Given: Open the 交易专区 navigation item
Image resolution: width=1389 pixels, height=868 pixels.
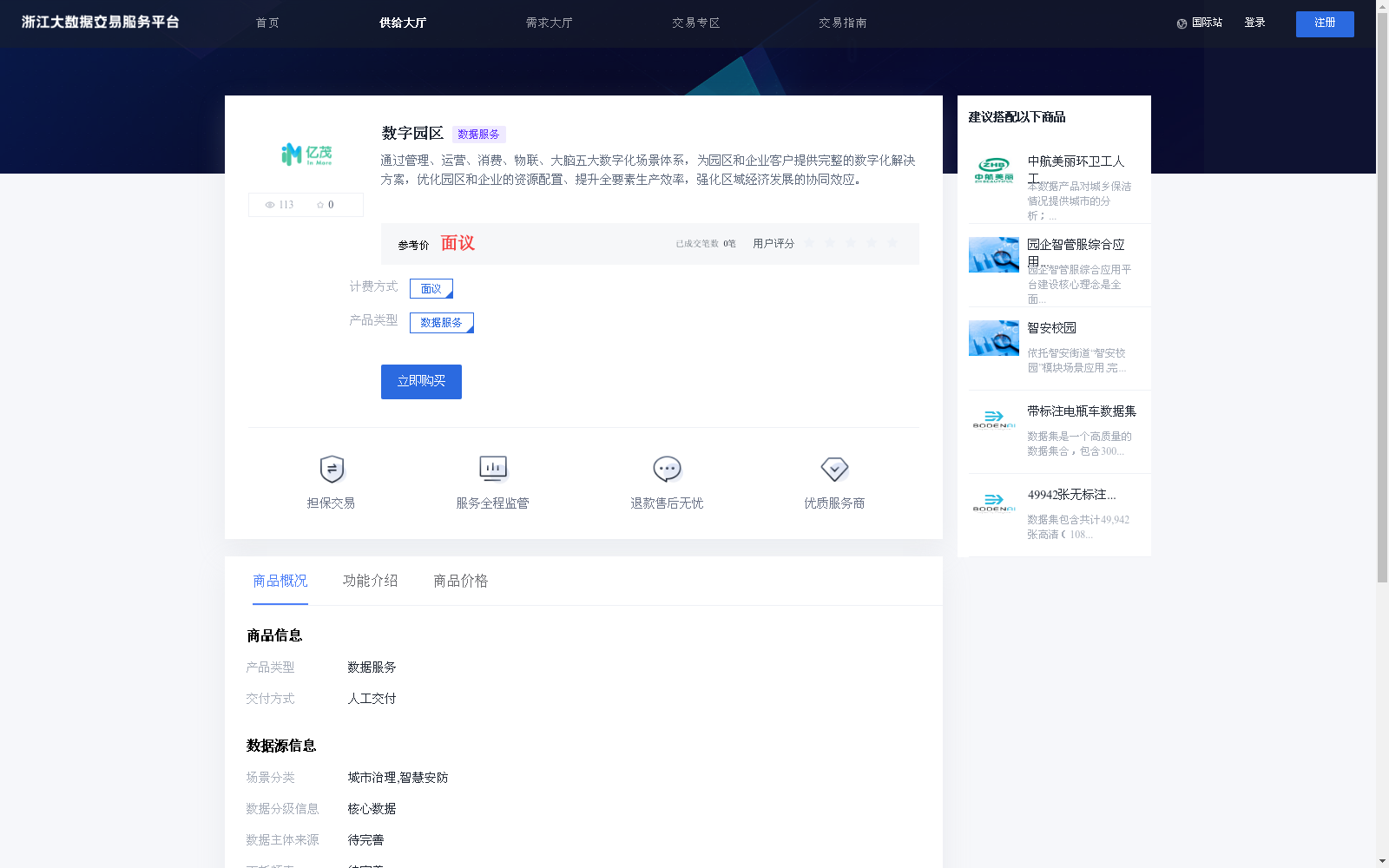Looking at the screenshot, I should pos(696,23).
